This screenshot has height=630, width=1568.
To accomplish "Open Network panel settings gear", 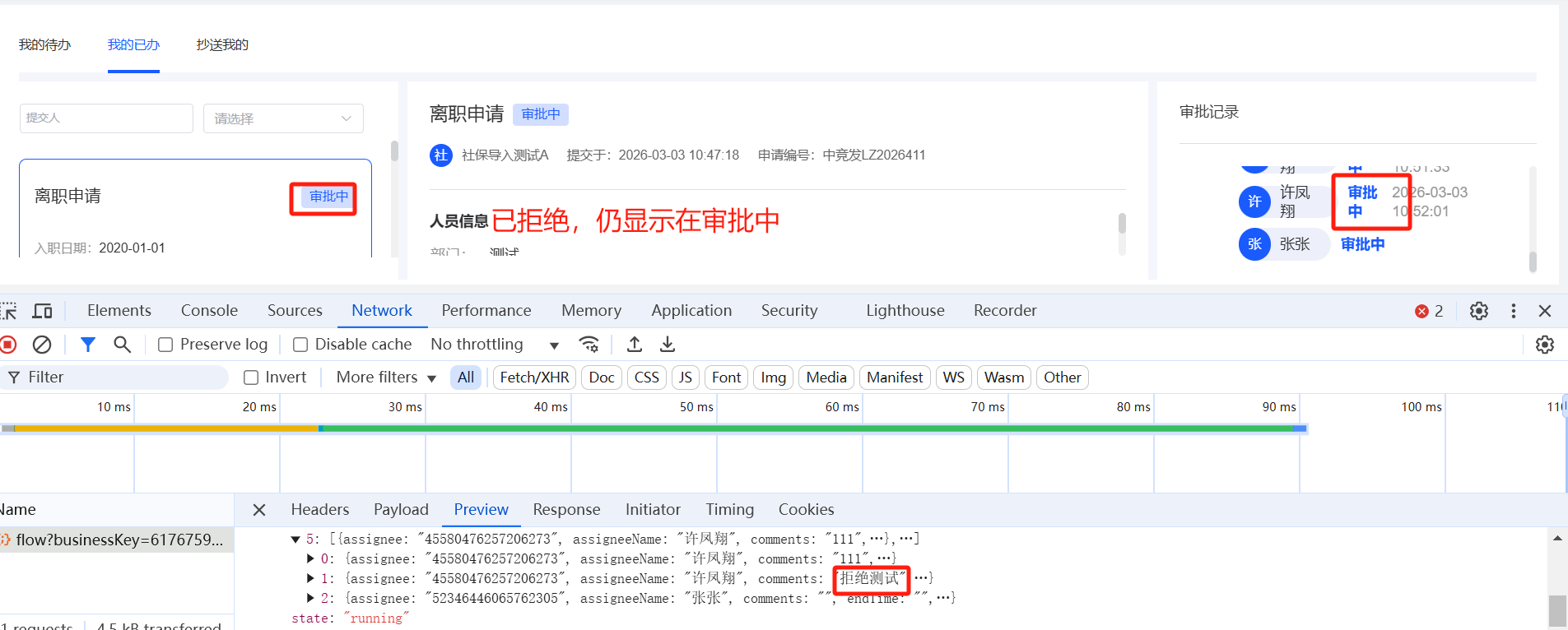I will 1545,345.
